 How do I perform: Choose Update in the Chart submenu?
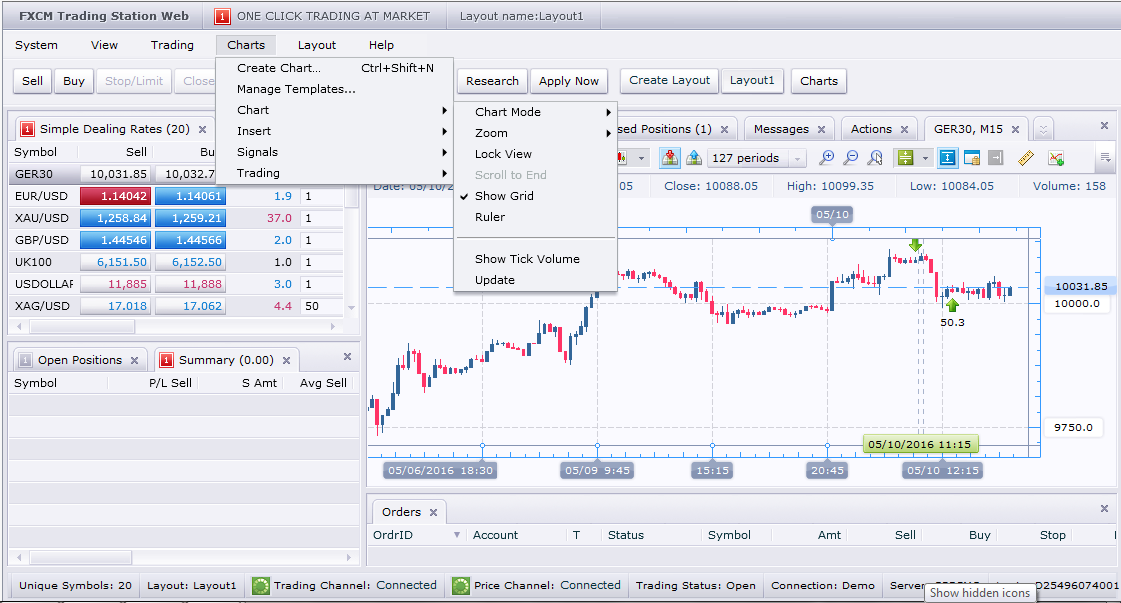pos(535,280)
